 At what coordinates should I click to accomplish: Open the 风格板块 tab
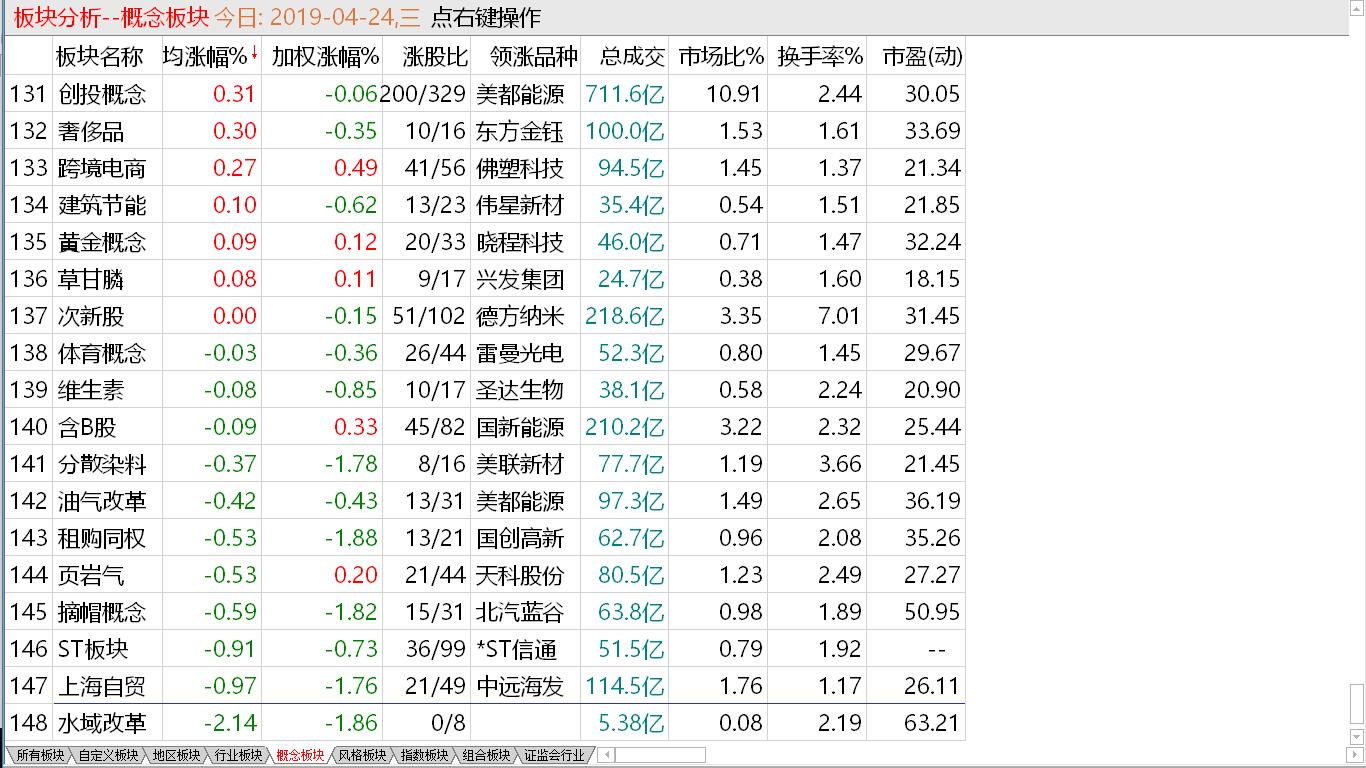point(362,756)
